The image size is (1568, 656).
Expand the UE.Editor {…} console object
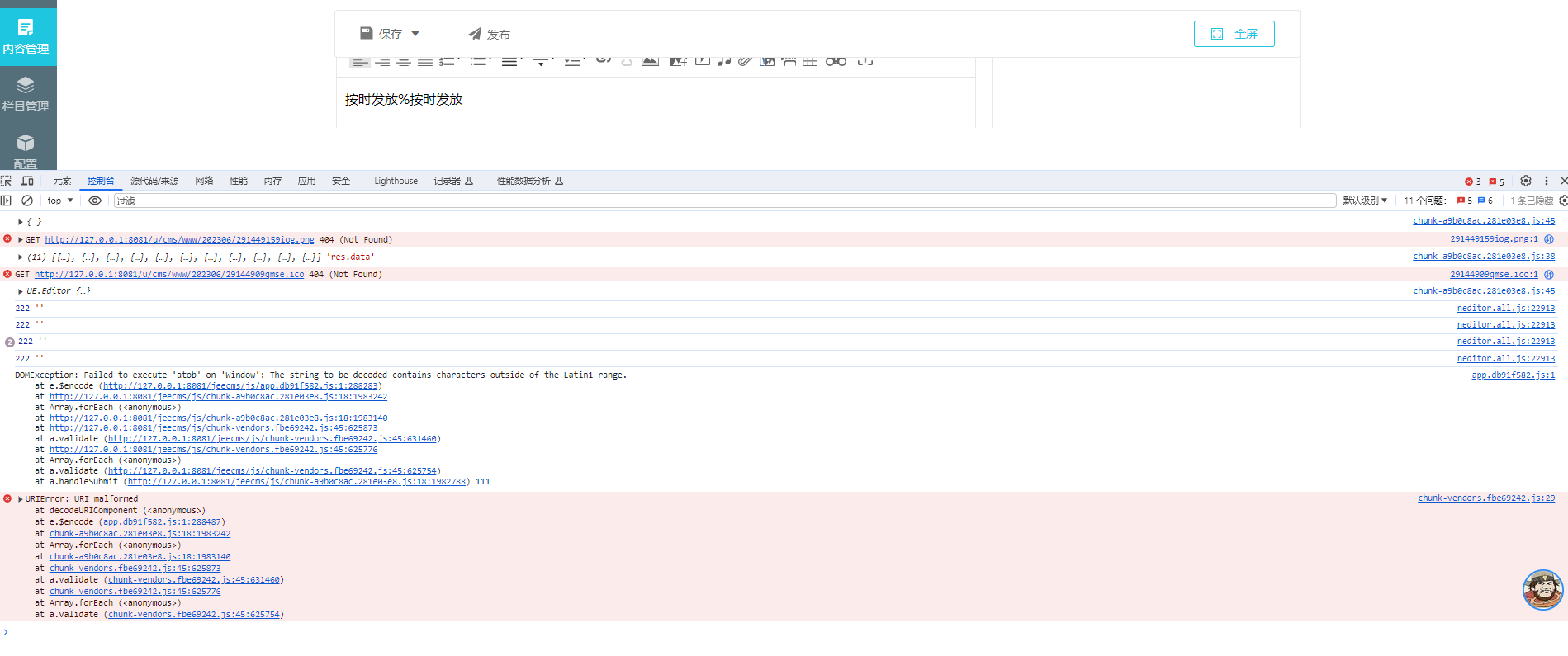21,291
